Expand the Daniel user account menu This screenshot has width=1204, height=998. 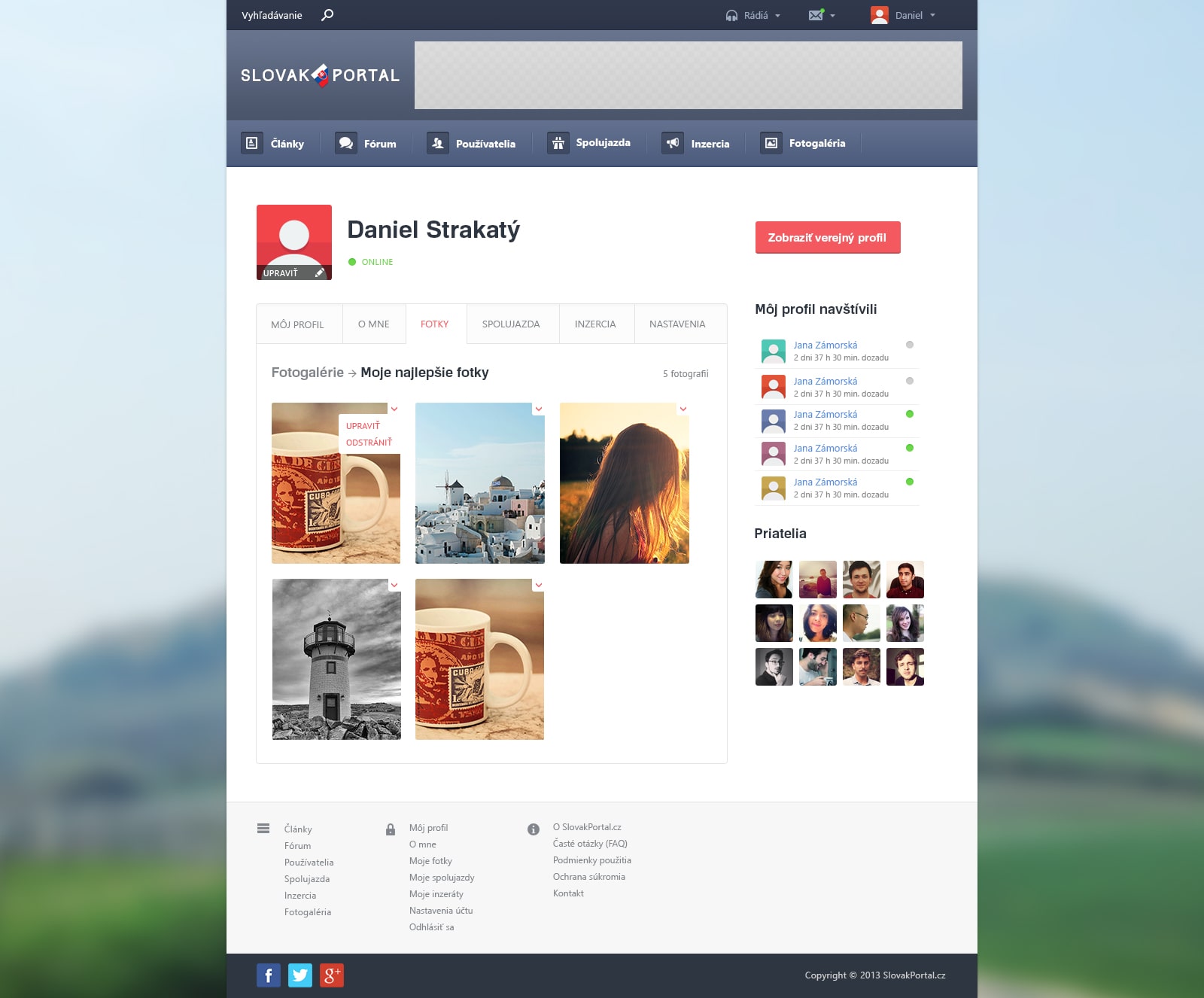pos(903,15)
